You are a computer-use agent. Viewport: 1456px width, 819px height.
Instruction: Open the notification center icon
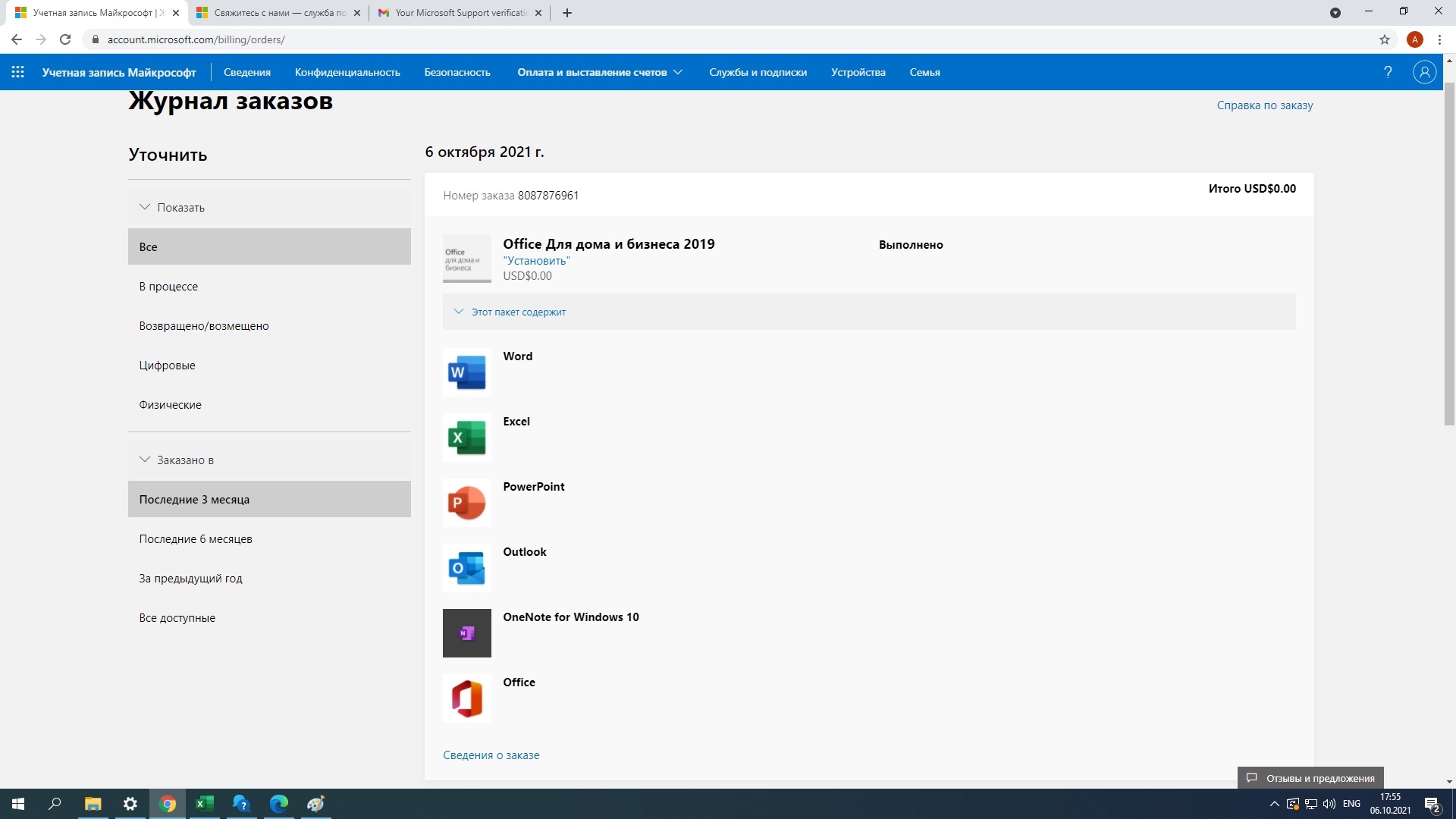tap(1432, 804)
